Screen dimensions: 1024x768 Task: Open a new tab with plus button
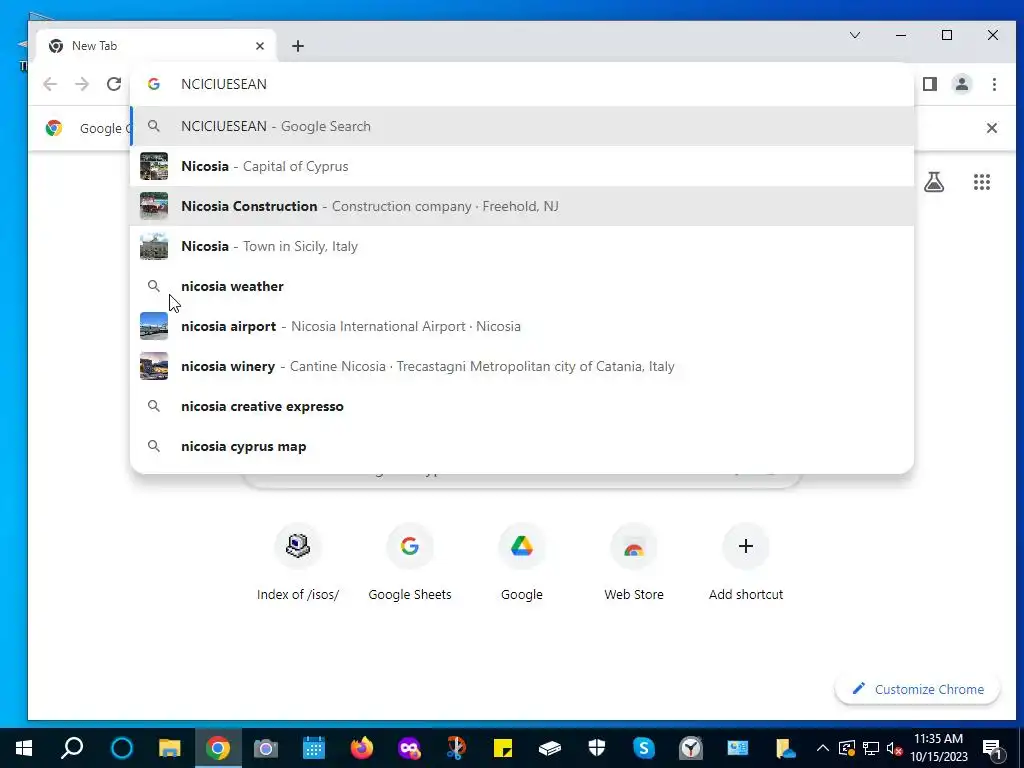298,46
